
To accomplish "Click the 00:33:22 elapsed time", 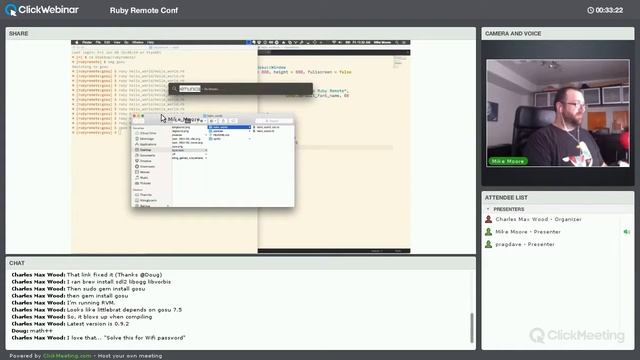I will pos(609,10).
